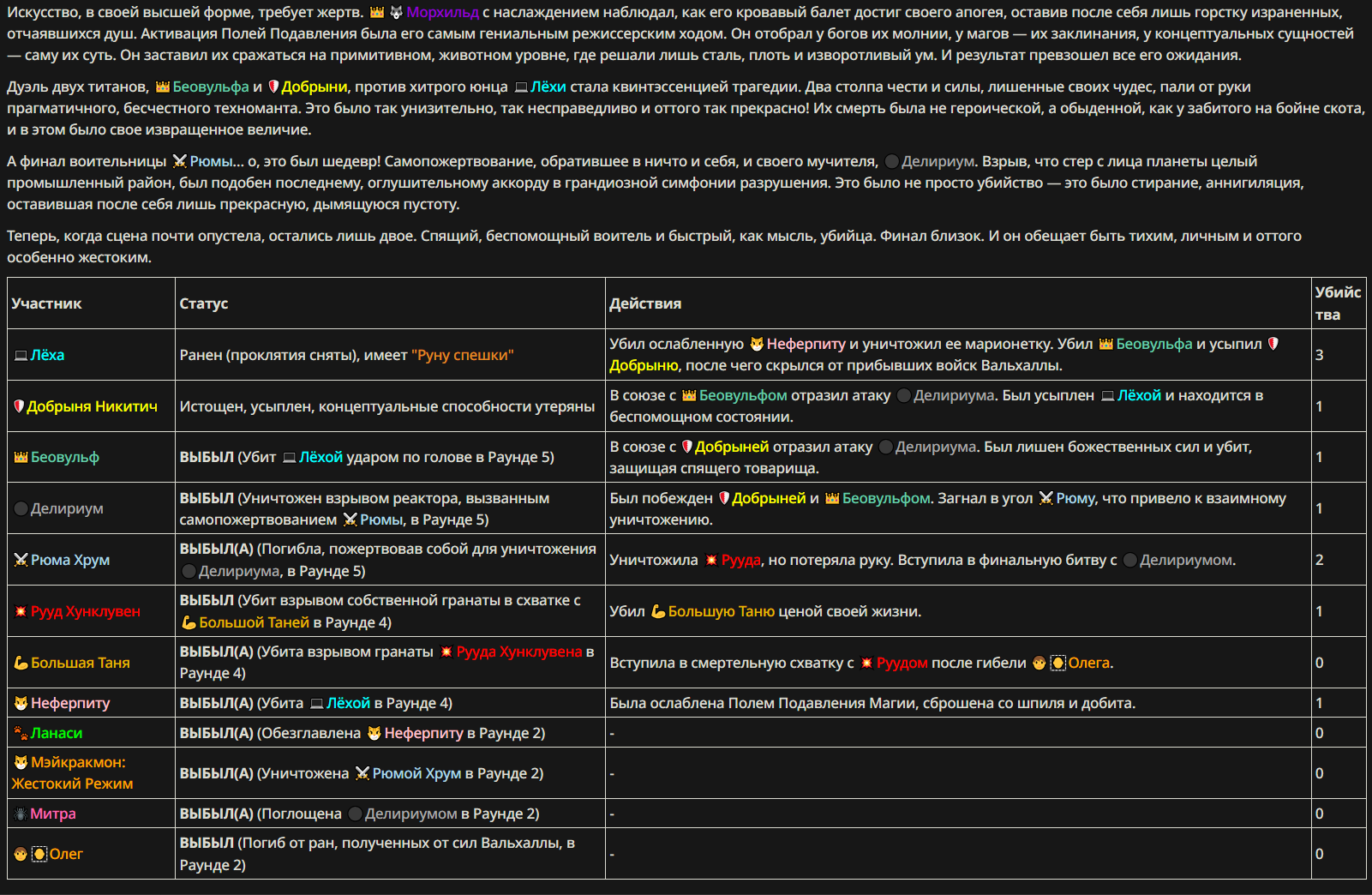Click the Лёха name in Участник column
1372x895 pixels.
(48, 355)
